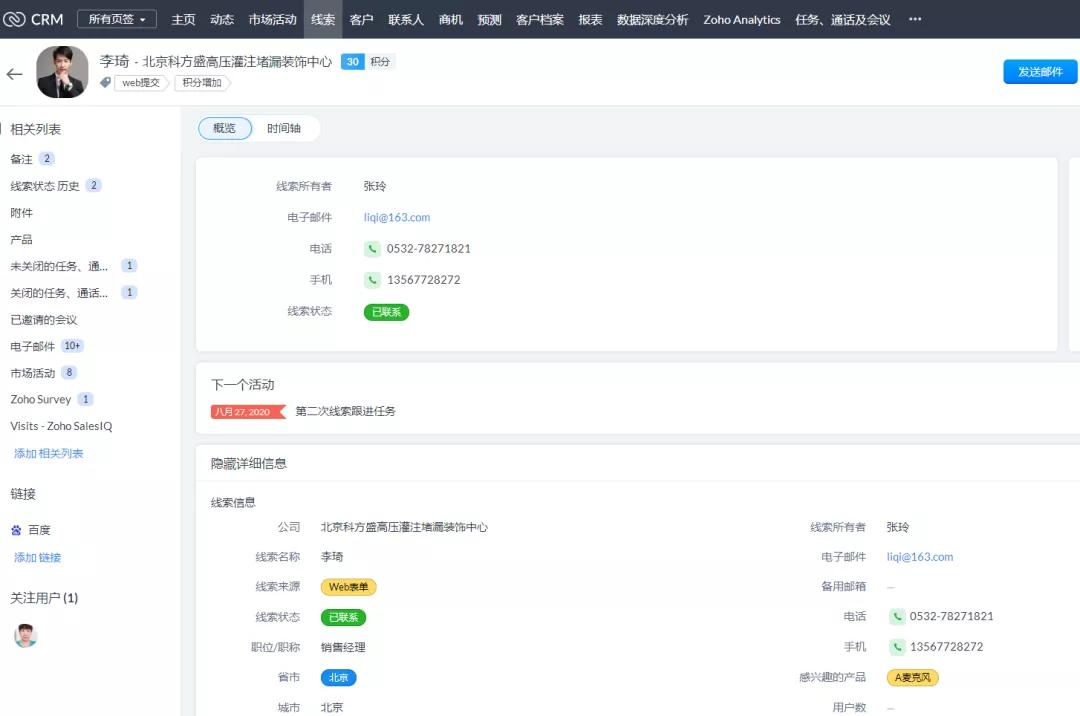Click 李琦's profile photo
The width and height of the screenshot is (1080, 716).
pyautogui.click(x=62, y=71)
